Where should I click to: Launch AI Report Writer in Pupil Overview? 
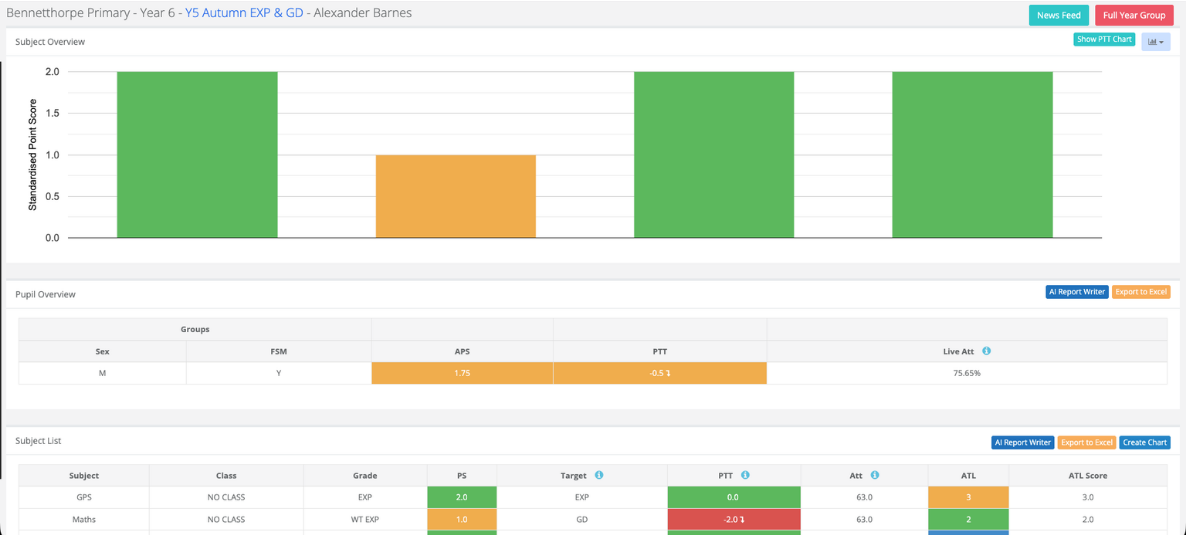(x=1077, y=291)
